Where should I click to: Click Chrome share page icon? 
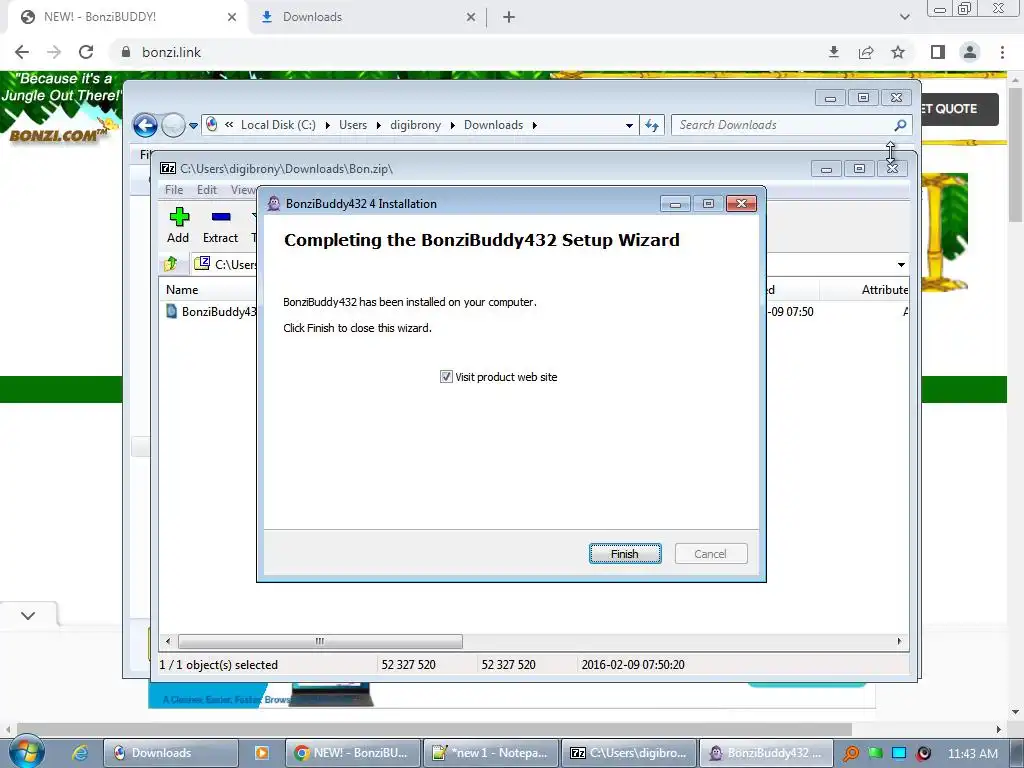tap(866, 52)
